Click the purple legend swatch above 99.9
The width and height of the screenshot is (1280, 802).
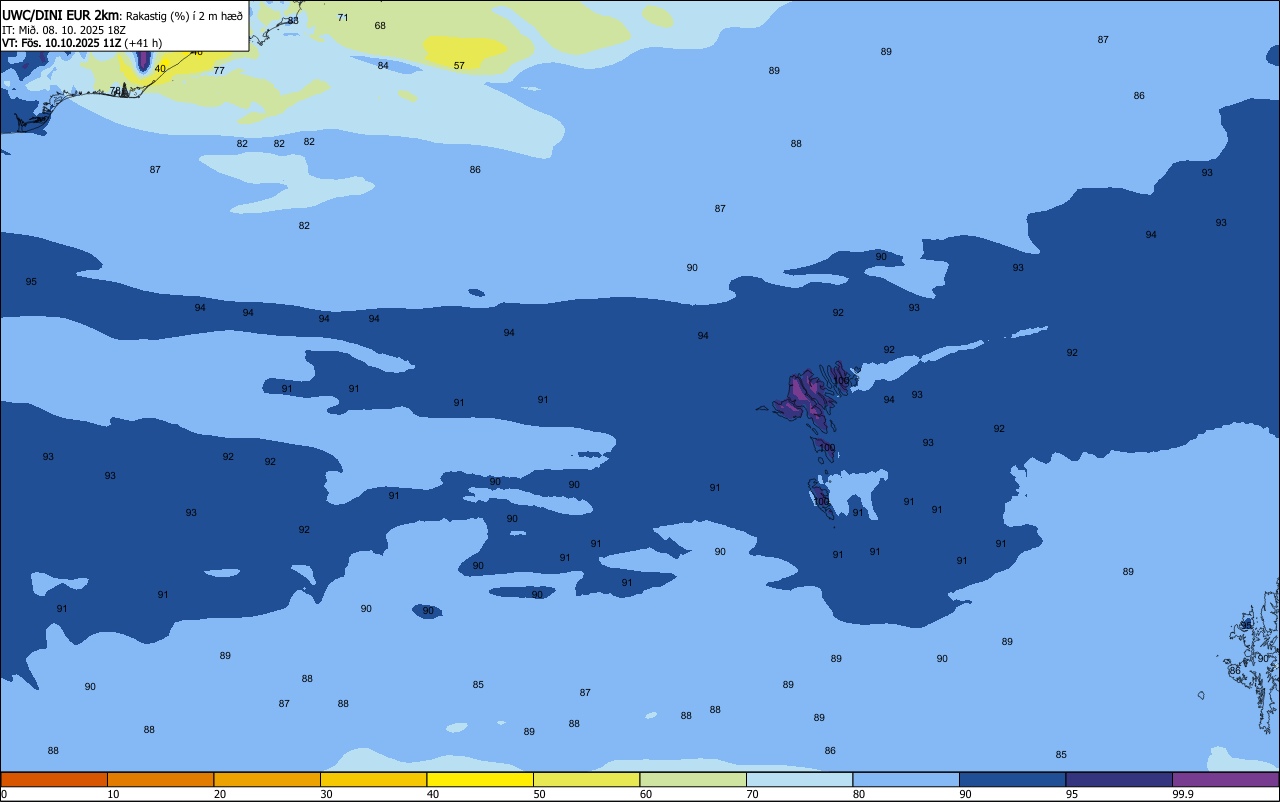(x=1225, y=779)
